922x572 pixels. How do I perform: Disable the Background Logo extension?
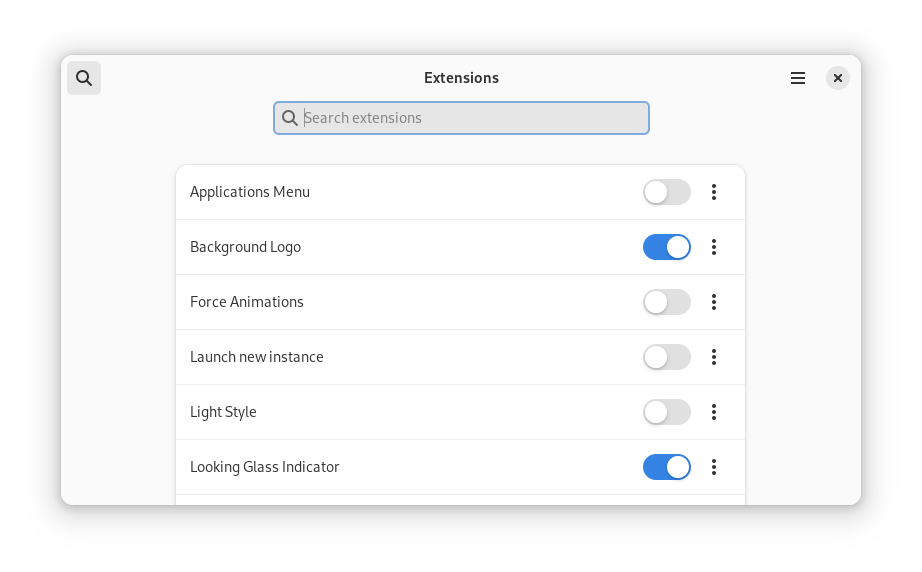click(666, 247)
